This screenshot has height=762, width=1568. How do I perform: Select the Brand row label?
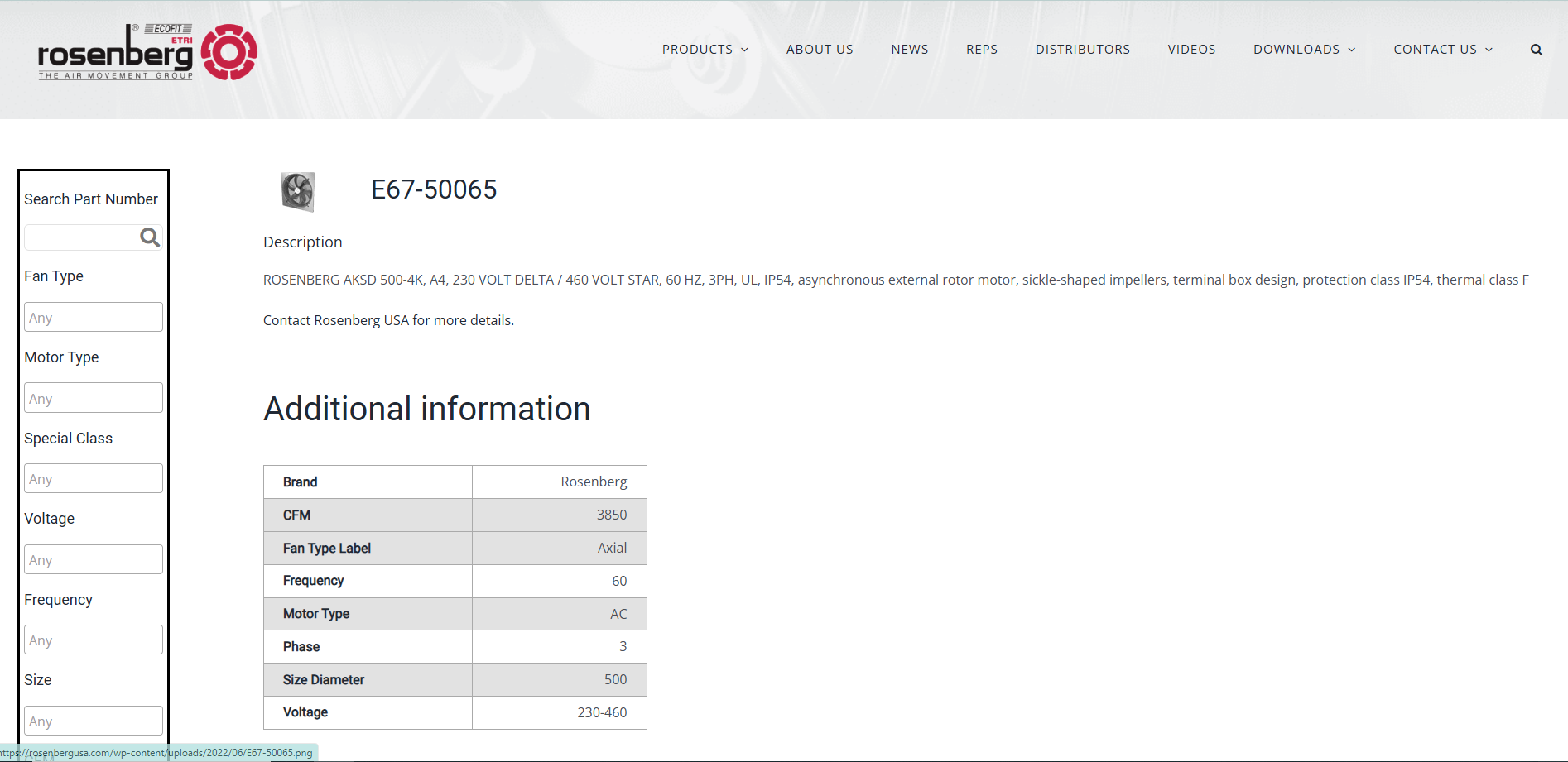(x=300, y=482)
